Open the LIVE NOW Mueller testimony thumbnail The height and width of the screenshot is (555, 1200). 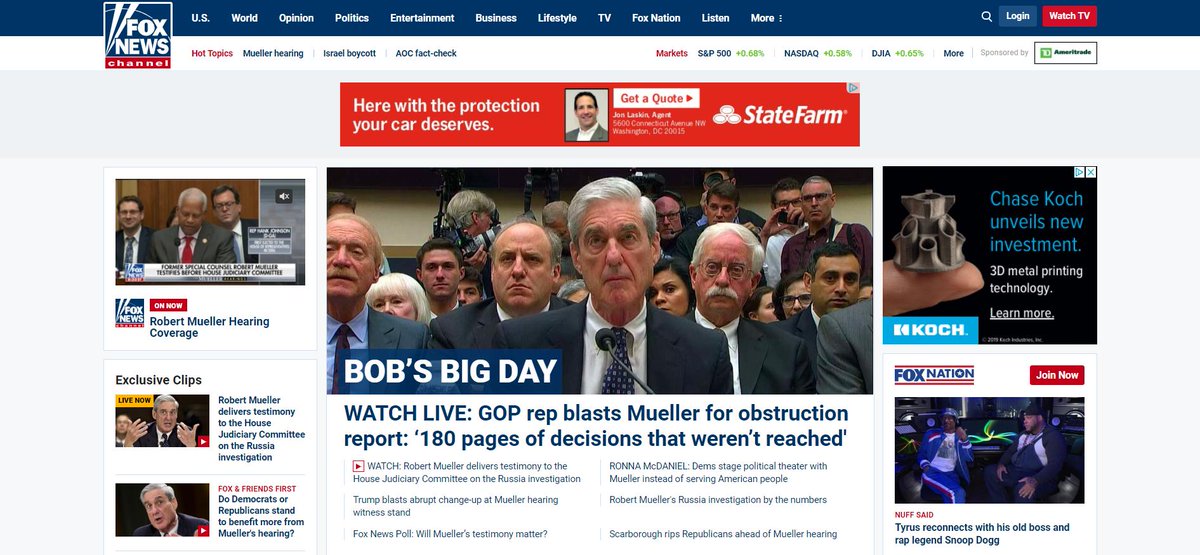162,421
